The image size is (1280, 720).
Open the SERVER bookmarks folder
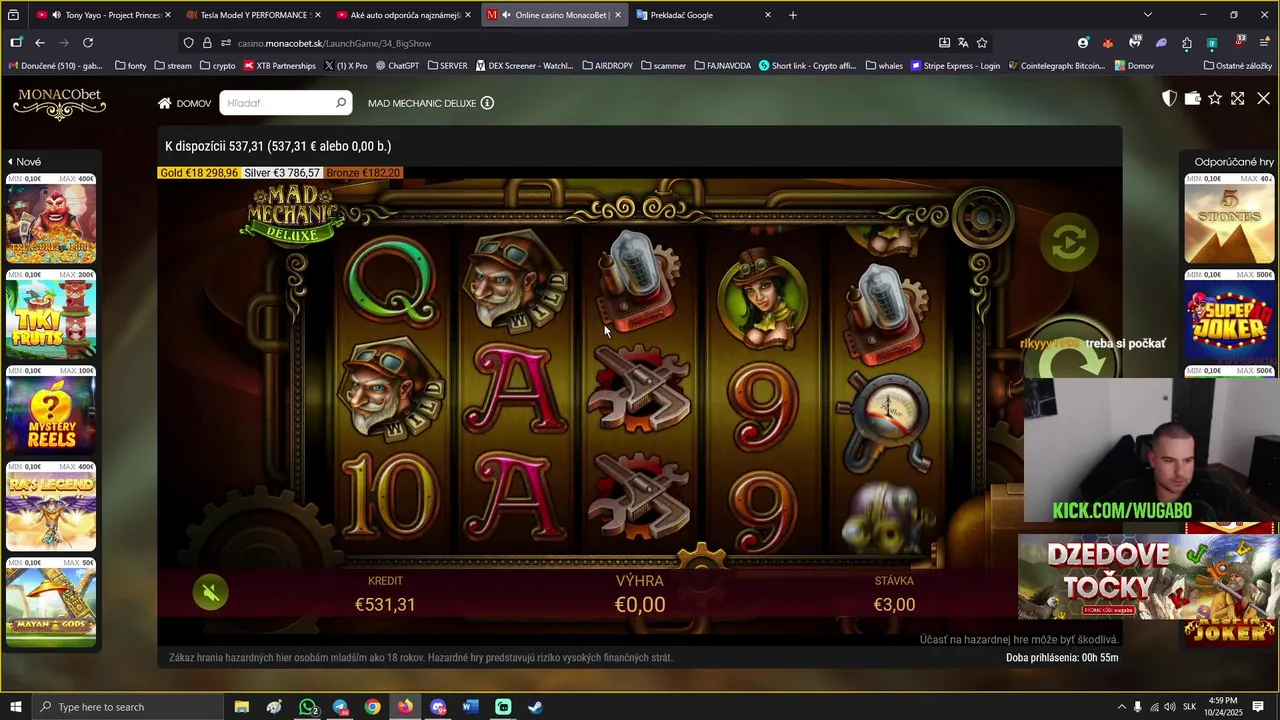[447, 66]
